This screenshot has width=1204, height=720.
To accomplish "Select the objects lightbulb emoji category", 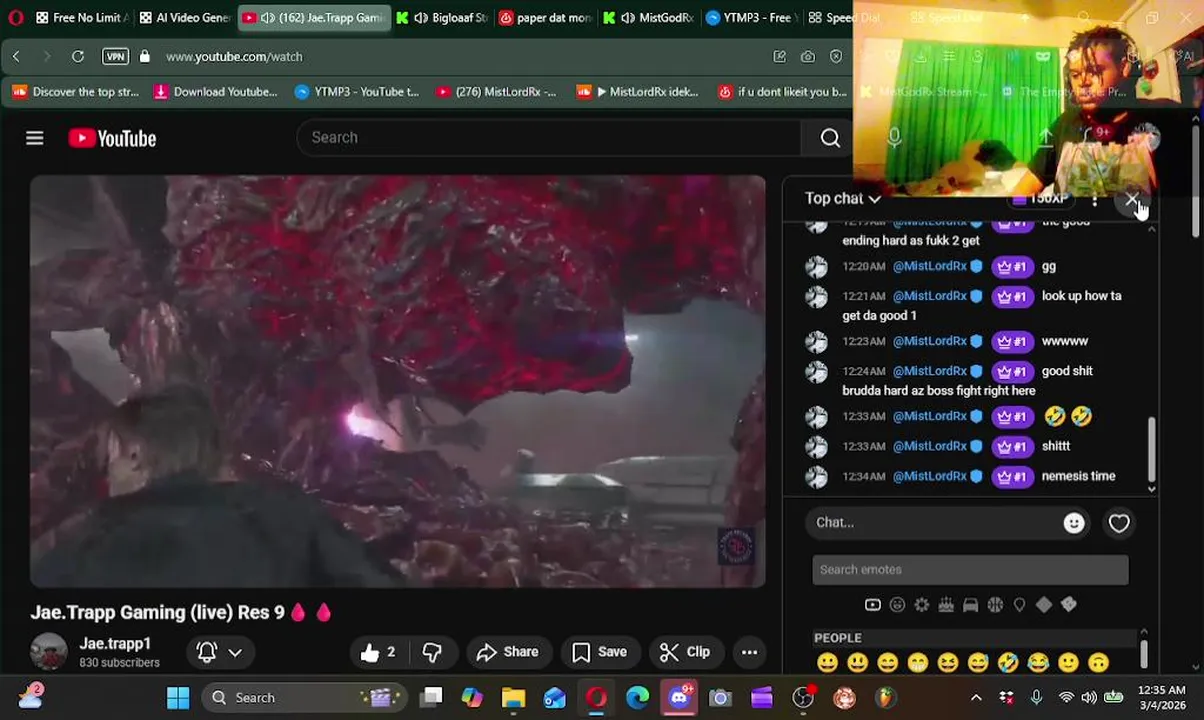I will pos(1019,605).
